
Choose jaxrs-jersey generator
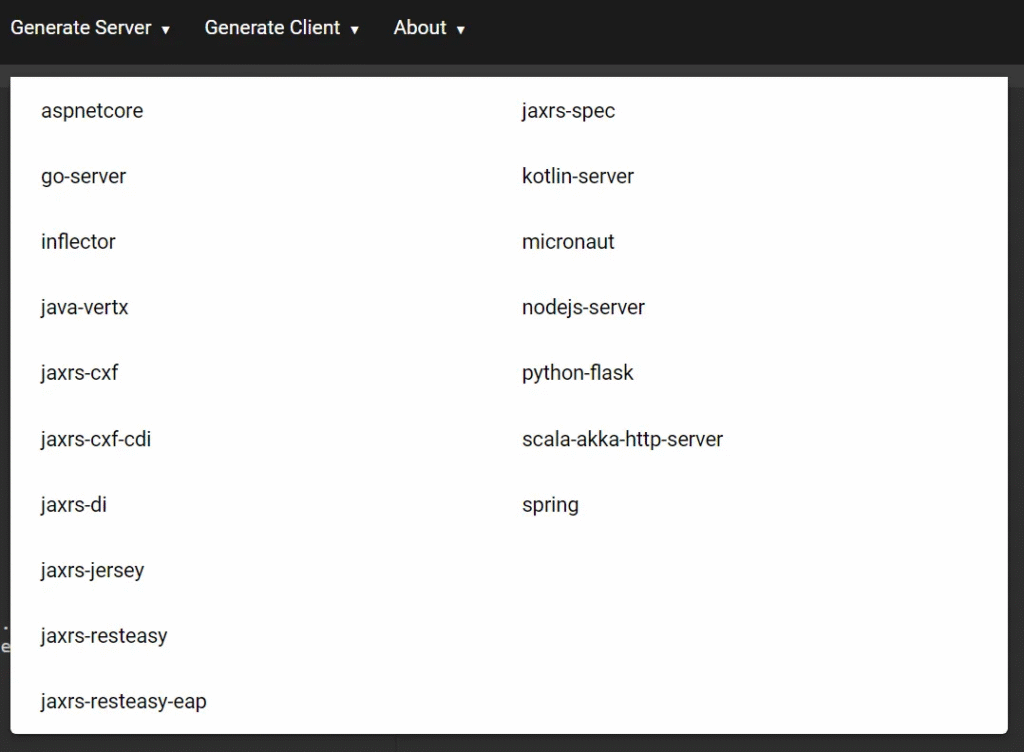coord(92,570)
